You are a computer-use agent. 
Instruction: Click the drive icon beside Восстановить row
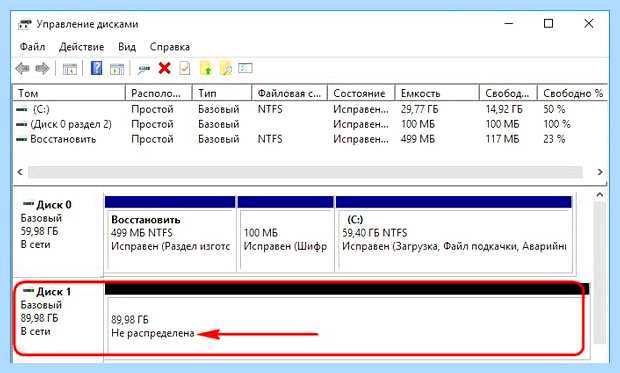(x=22, y=139)
